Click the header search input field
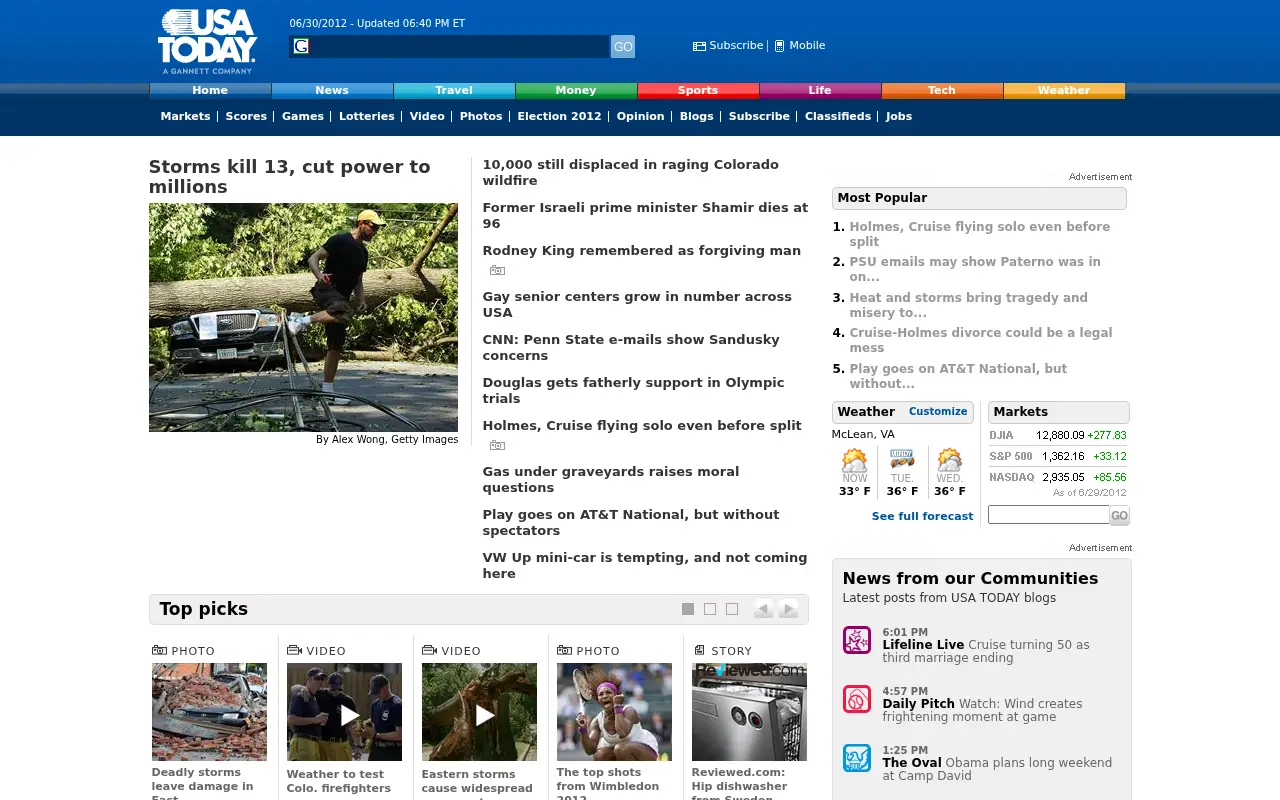Screen dimensions: 1280x800 point(449,46)
